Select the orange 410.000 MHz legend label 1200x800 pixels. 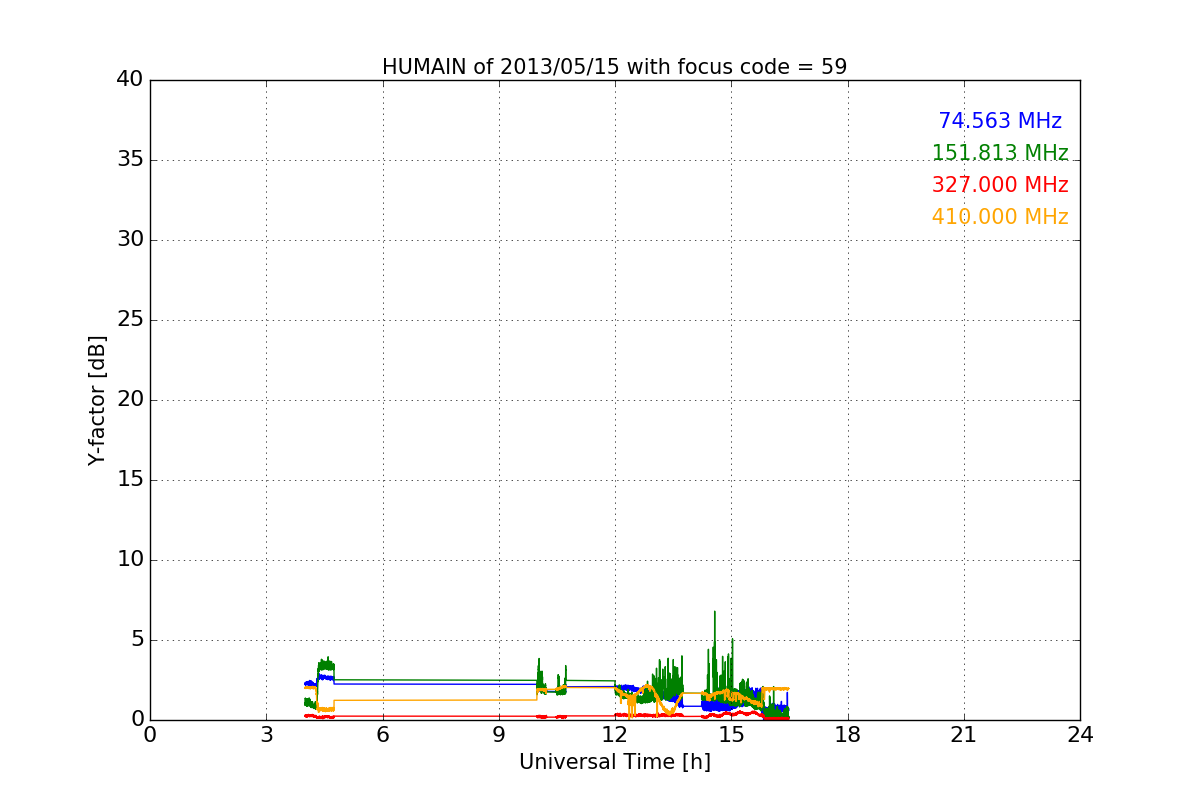click(x=1000, y=217)
